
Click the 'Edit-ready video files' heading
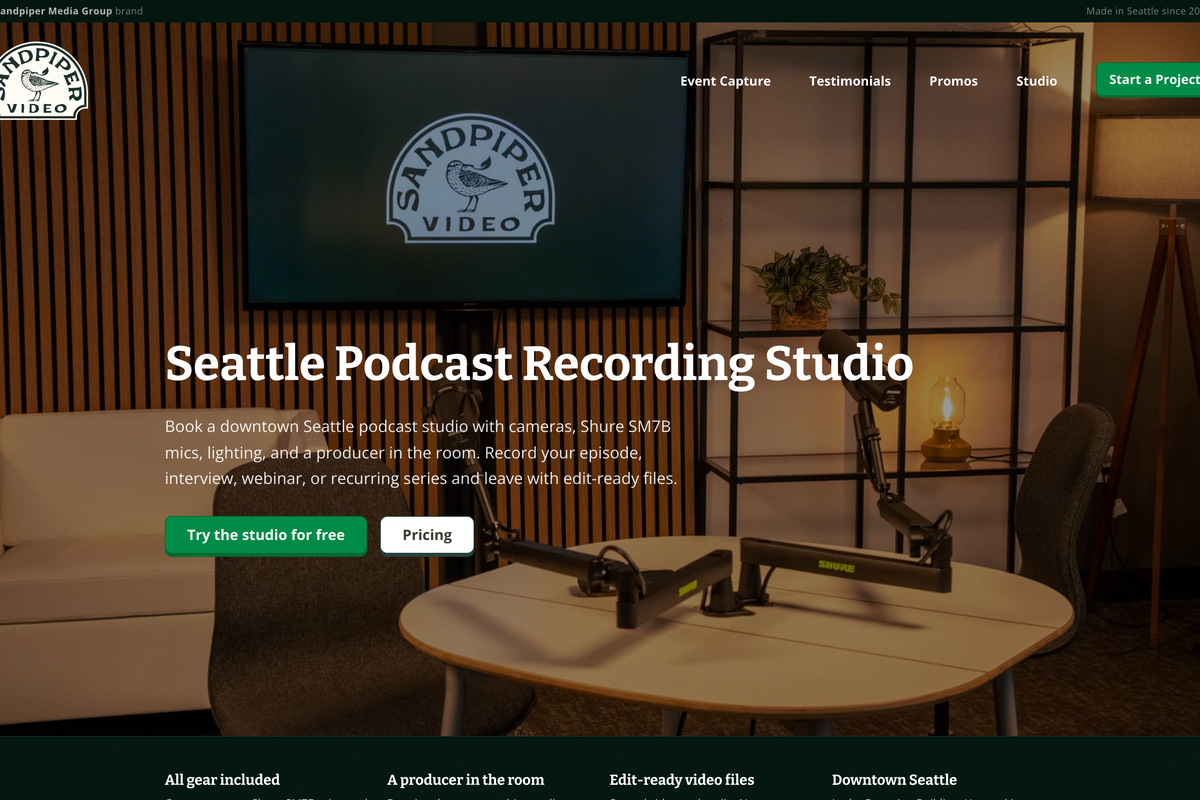pyautogui.click(x=682, y=779)
